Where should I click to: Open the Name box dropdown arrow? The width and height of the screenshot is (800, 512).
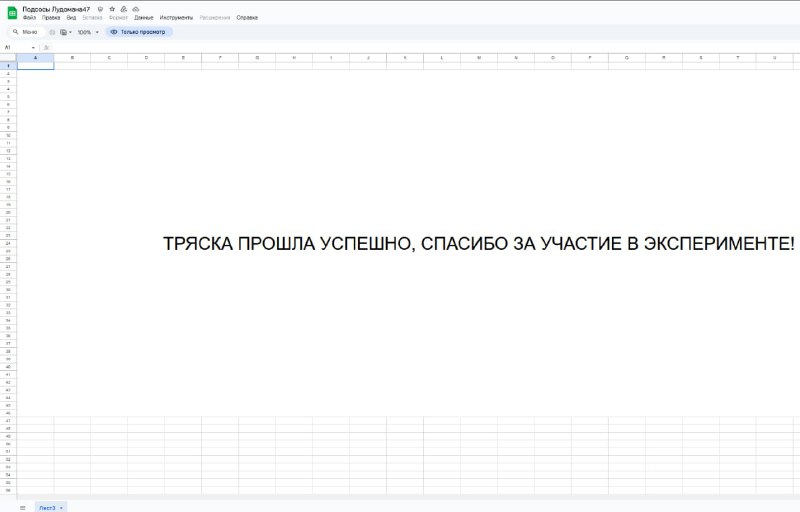34,47
